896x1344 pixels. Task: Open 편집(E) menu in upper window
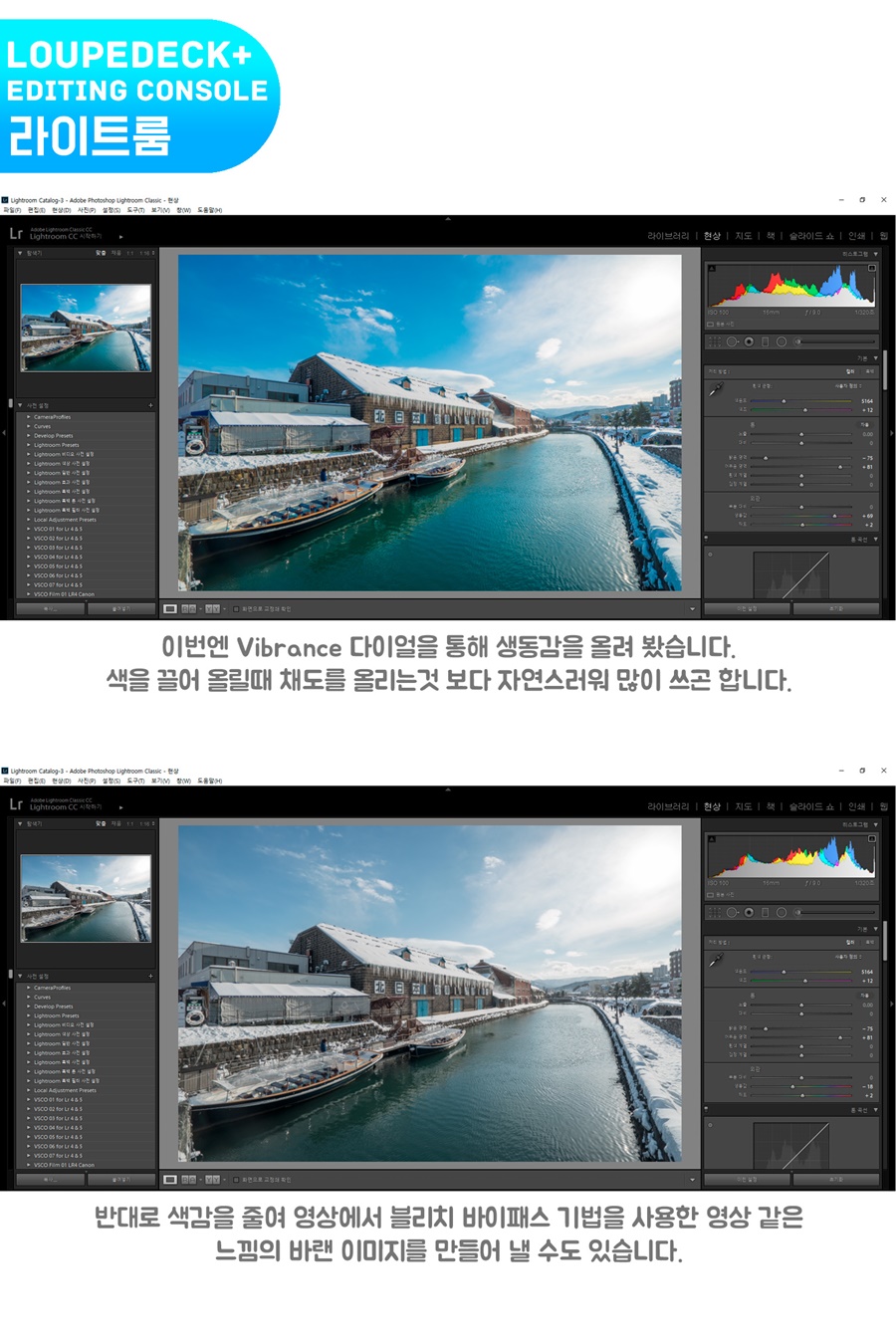[37, 210]
